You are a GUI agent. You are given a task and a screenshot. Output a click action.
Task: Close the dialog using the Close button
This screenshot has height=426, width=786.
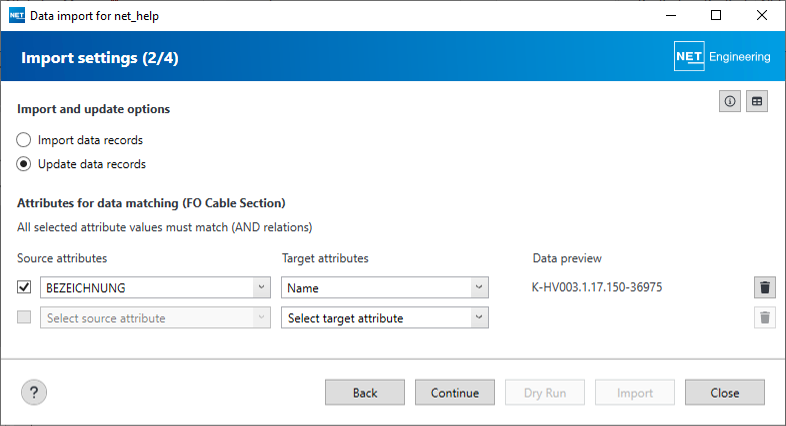click(x=725, y=393)
